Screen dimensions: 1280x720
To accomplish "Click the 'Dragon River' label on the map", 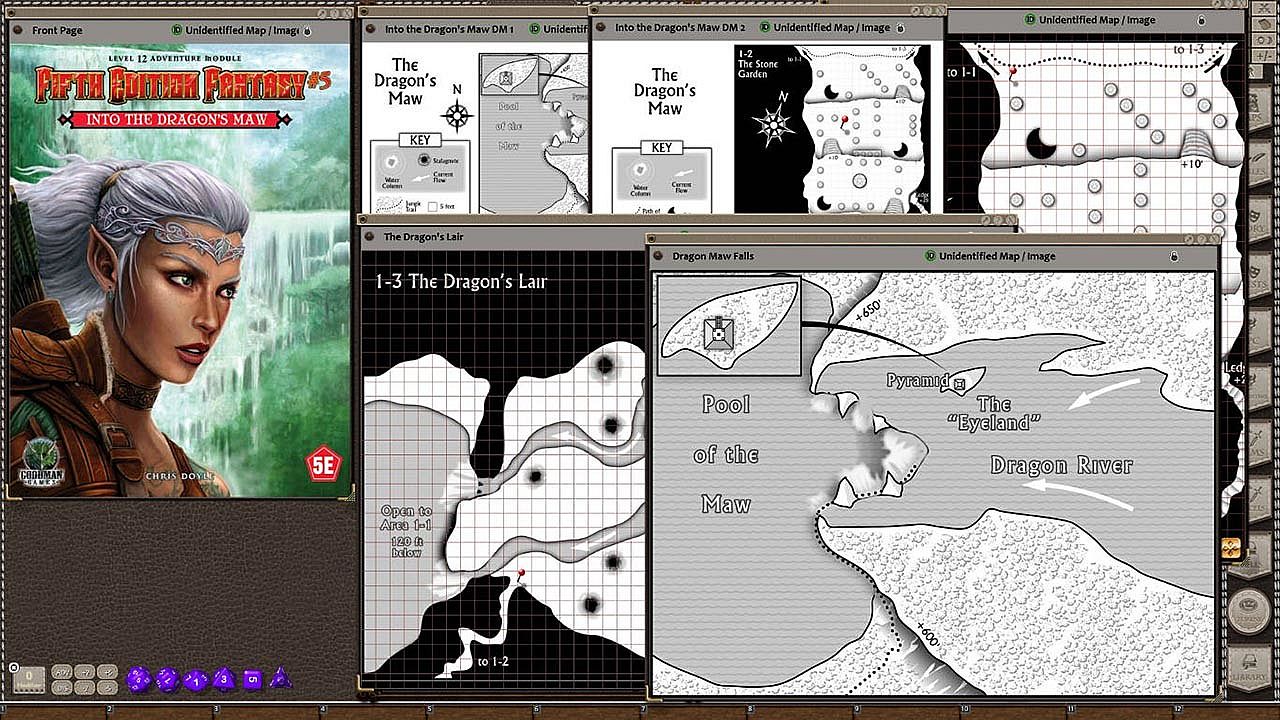I will (1061, 466).
